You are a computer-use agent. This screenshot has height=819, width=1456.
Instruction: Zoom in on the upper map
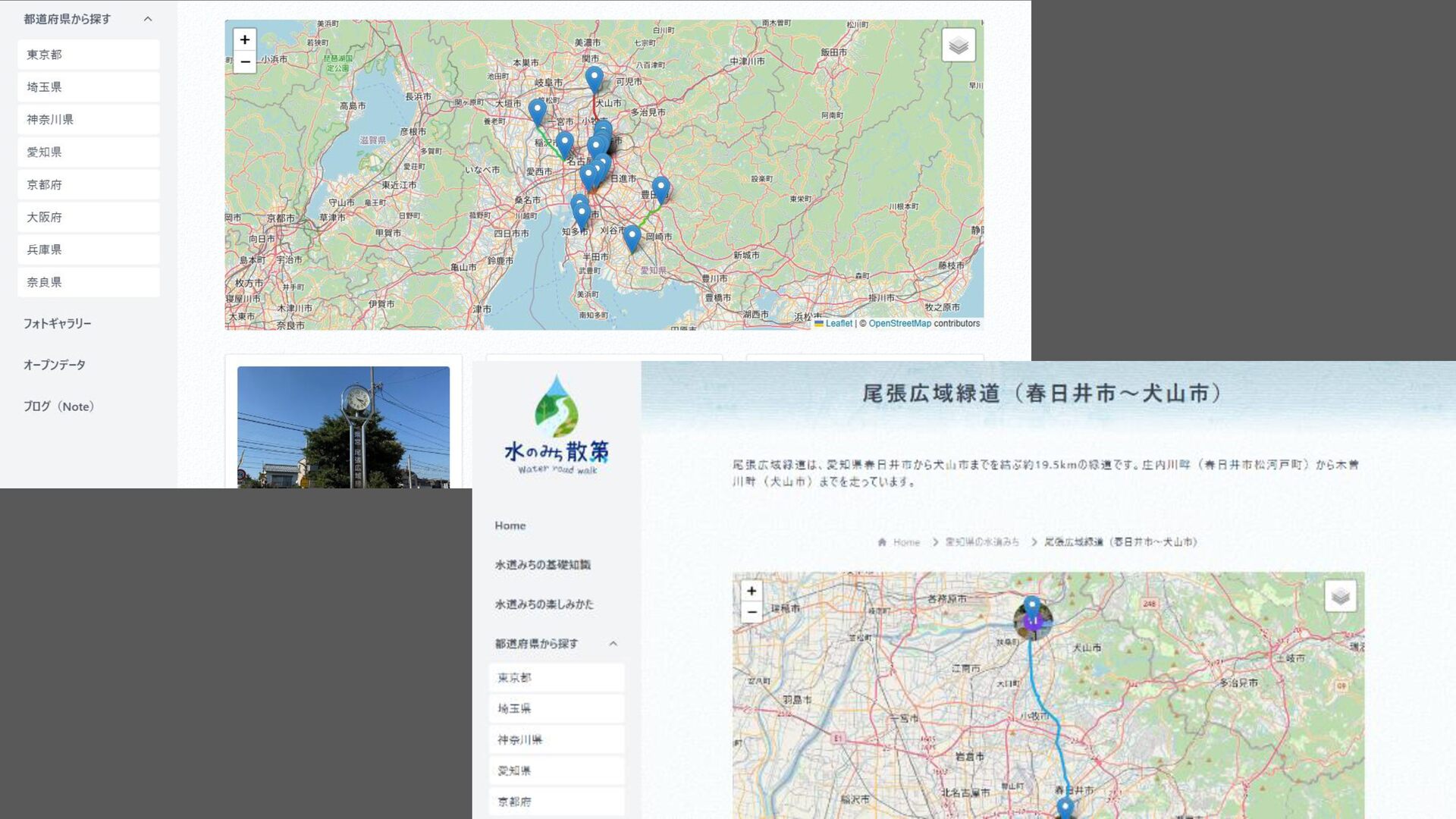pos(244,40)
